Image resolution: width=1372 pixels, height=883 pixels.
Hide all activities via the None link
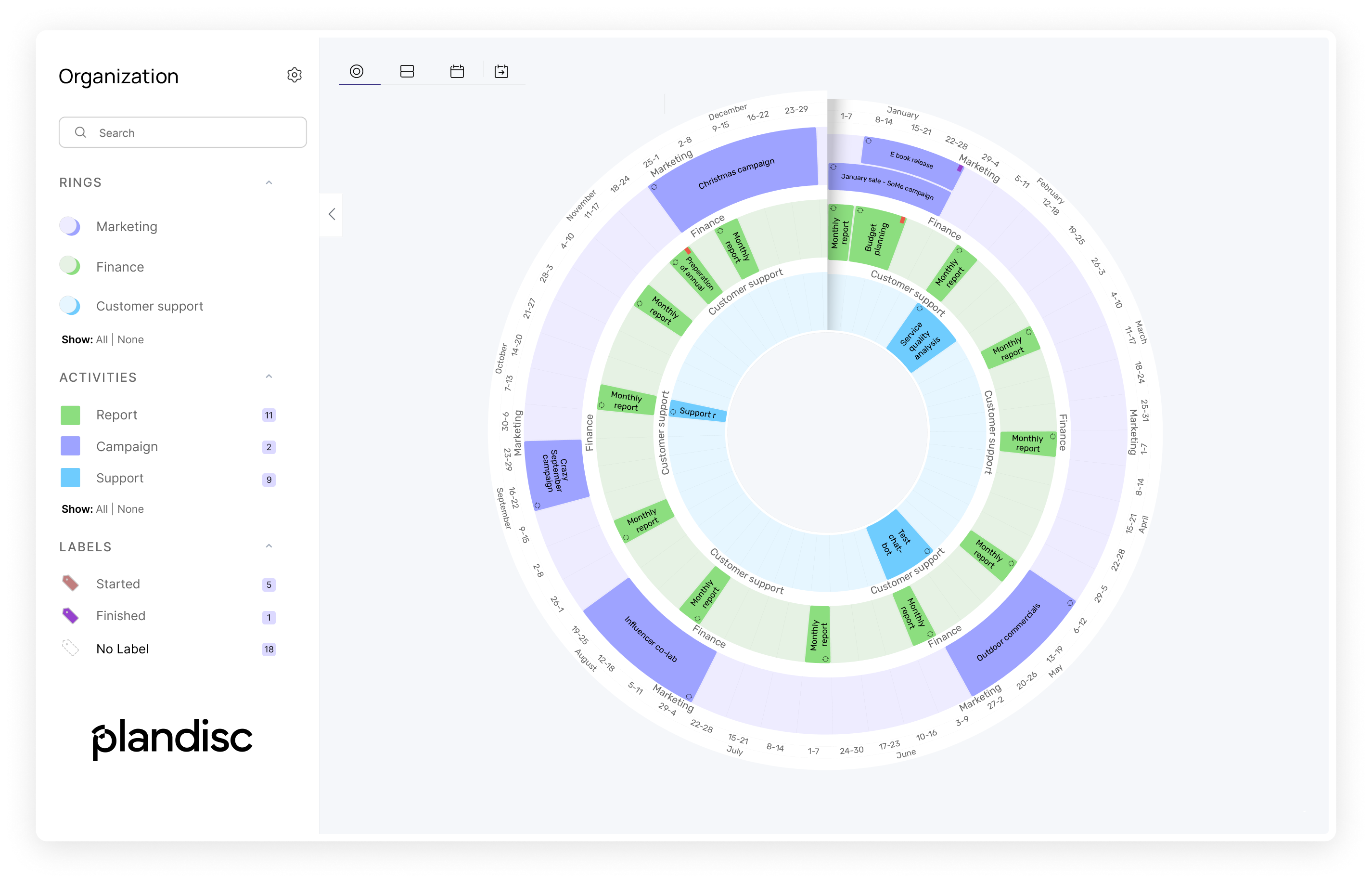pos(131,508)
